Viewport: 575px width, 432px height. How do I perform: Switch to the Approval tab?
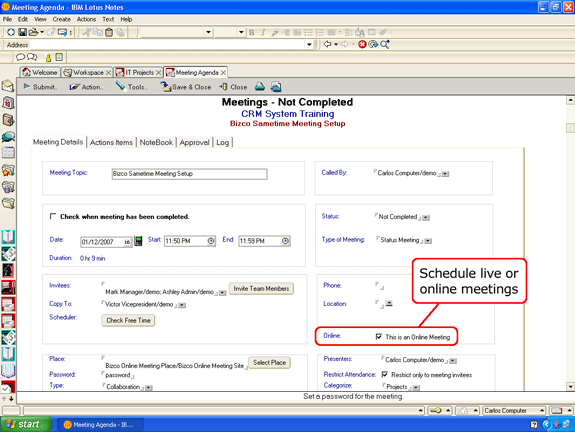194,142
